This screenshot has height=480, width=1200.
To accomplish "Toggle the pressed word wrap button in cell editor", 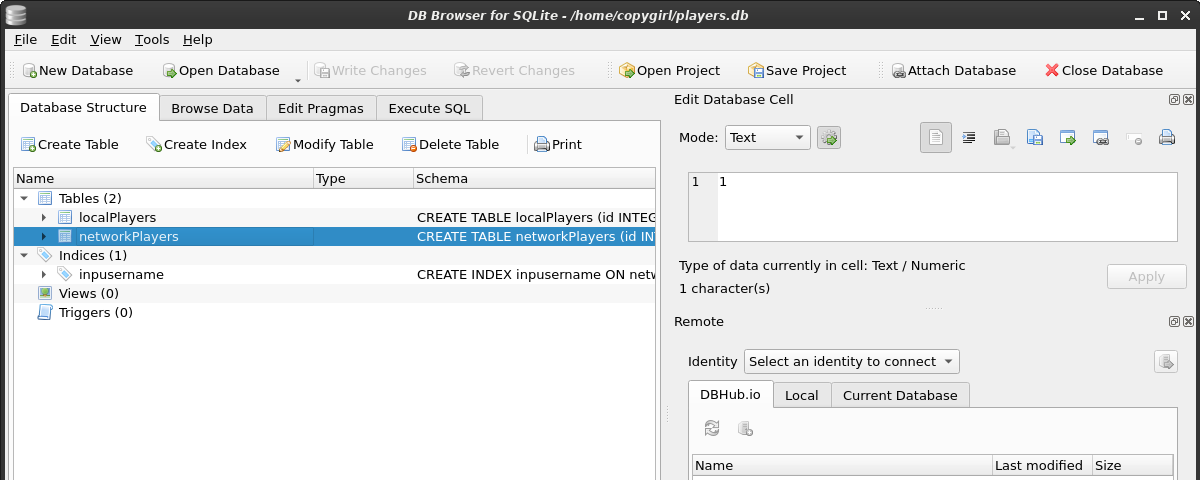I will 936,138.
